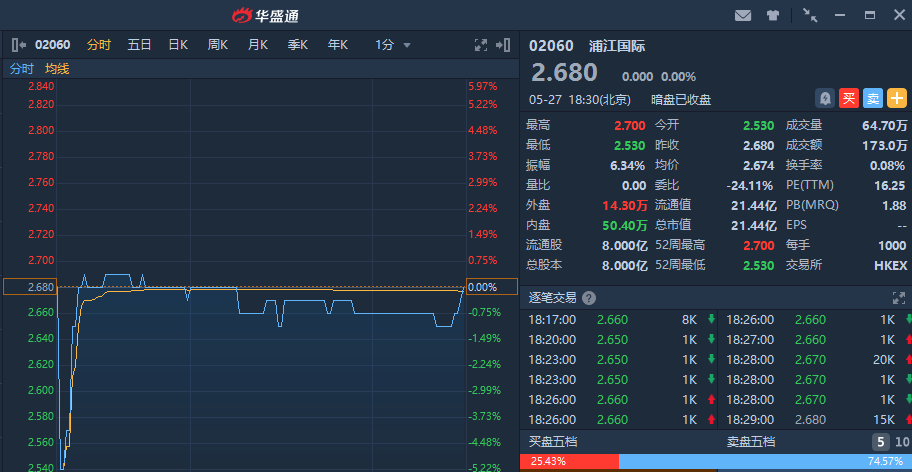Click the red Buy button
912x472 pixels.
tap(849, 99)
